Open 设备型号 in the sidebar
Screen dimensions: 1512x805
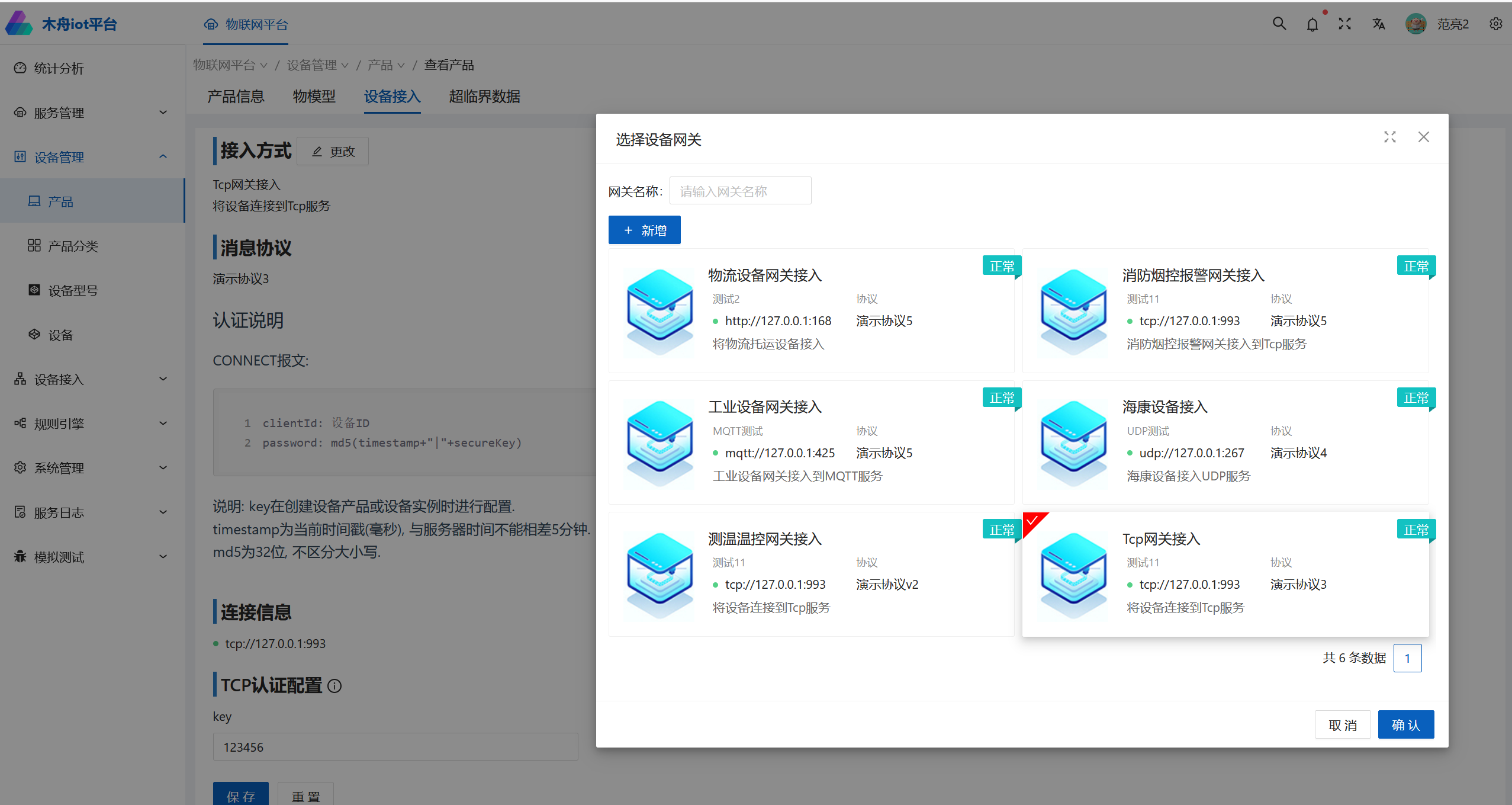(x=92, y=290)
